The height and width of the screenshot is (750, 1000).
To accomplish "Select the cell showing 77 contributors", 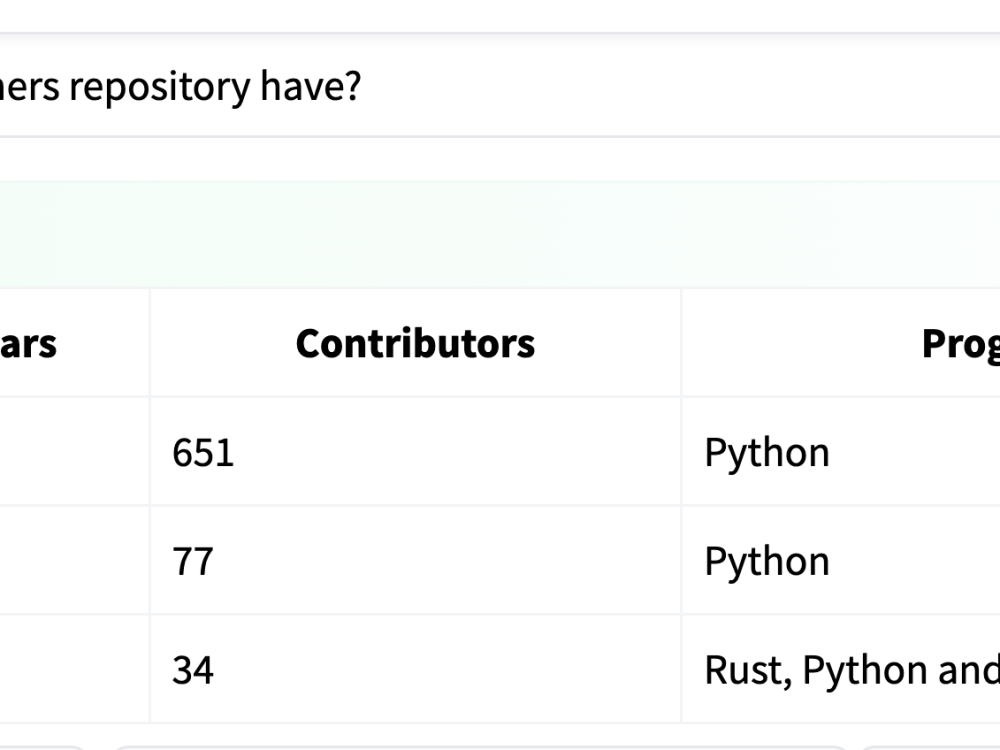I will [415, 561].
